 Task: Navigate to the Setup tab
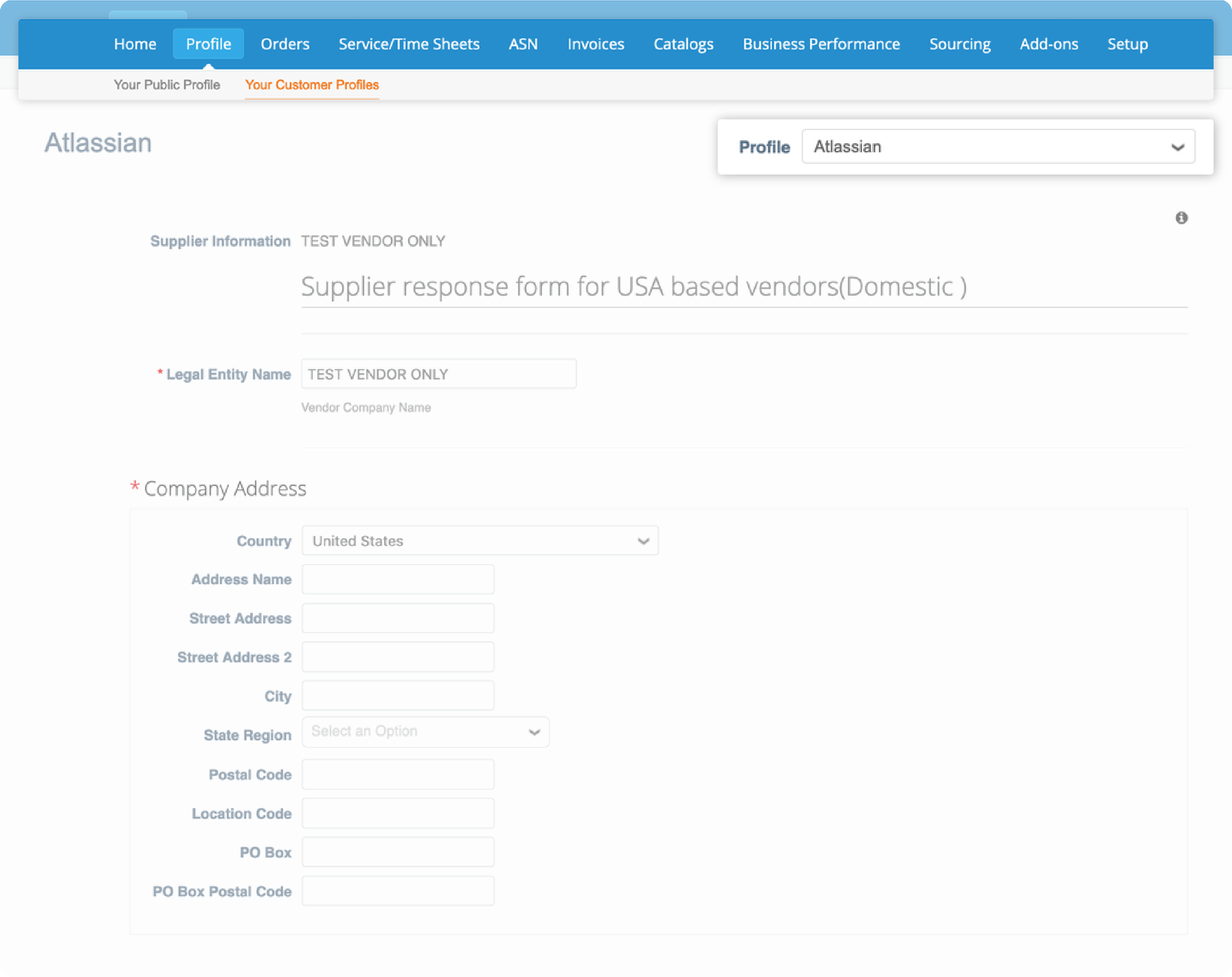tap(1128, 44)
